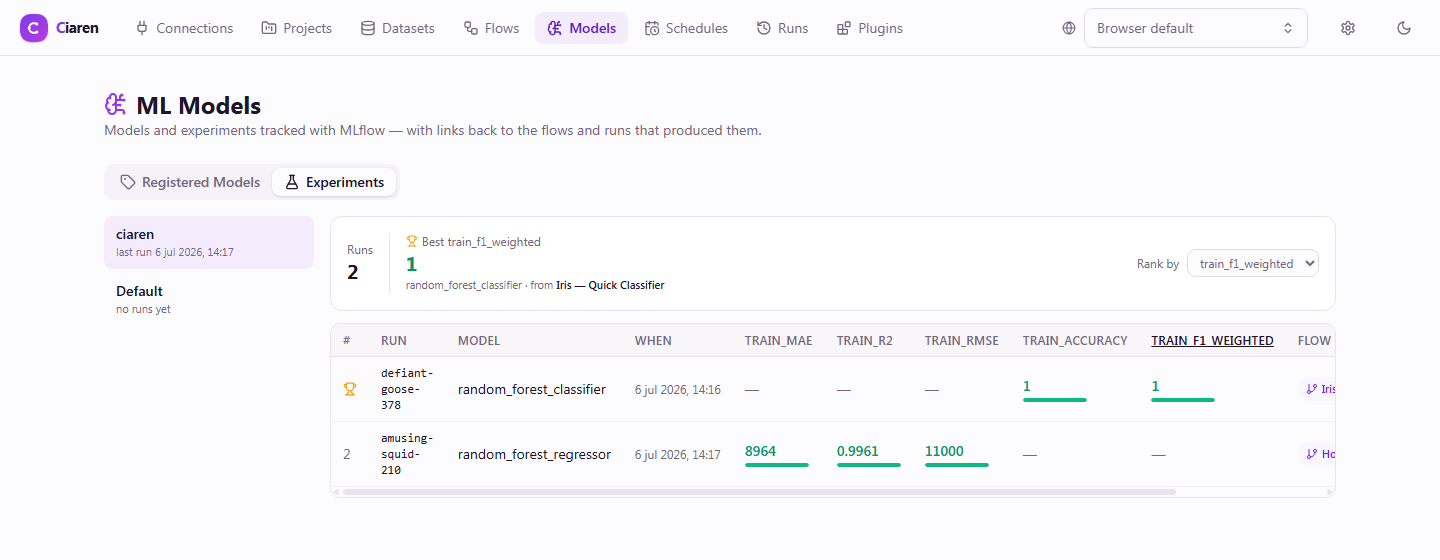Go to the Datasets page

pos(397,28)
